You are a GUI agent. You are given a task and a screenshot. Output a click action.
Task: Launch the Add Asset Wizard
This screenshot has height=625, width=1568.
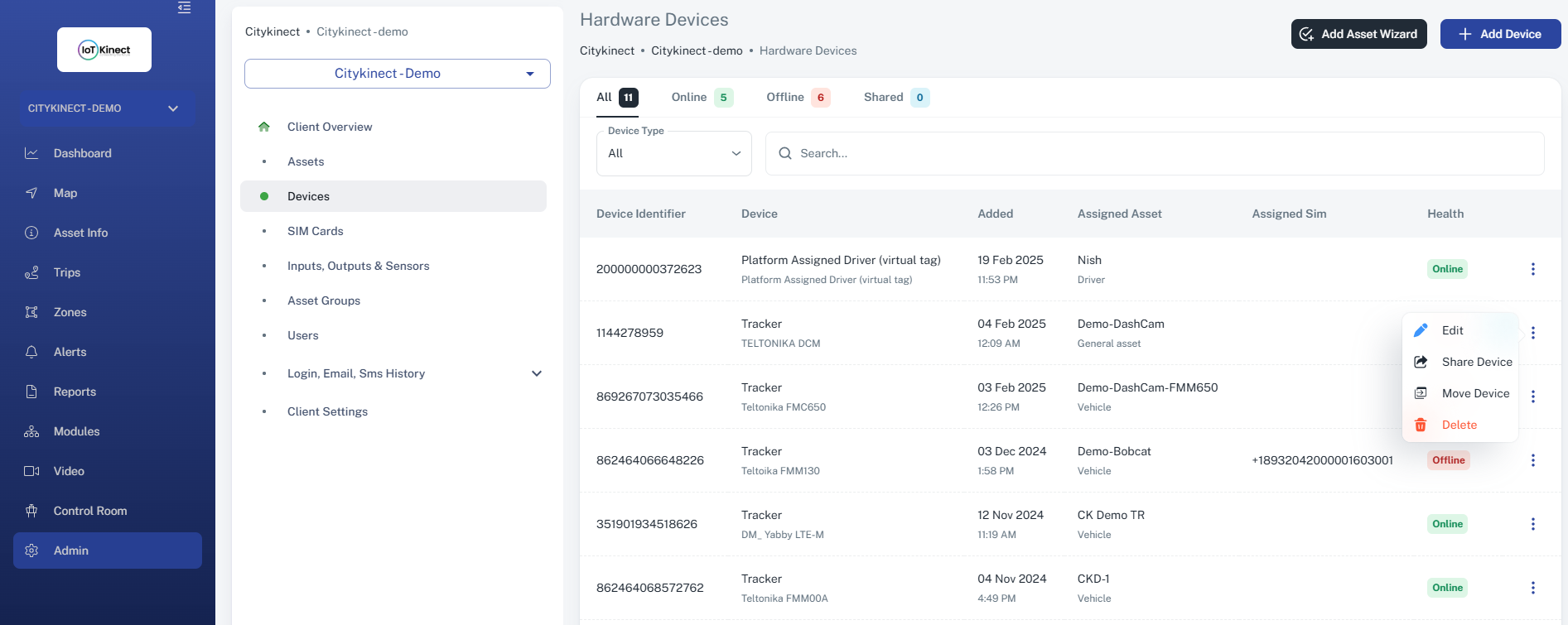coord(1358,34)
